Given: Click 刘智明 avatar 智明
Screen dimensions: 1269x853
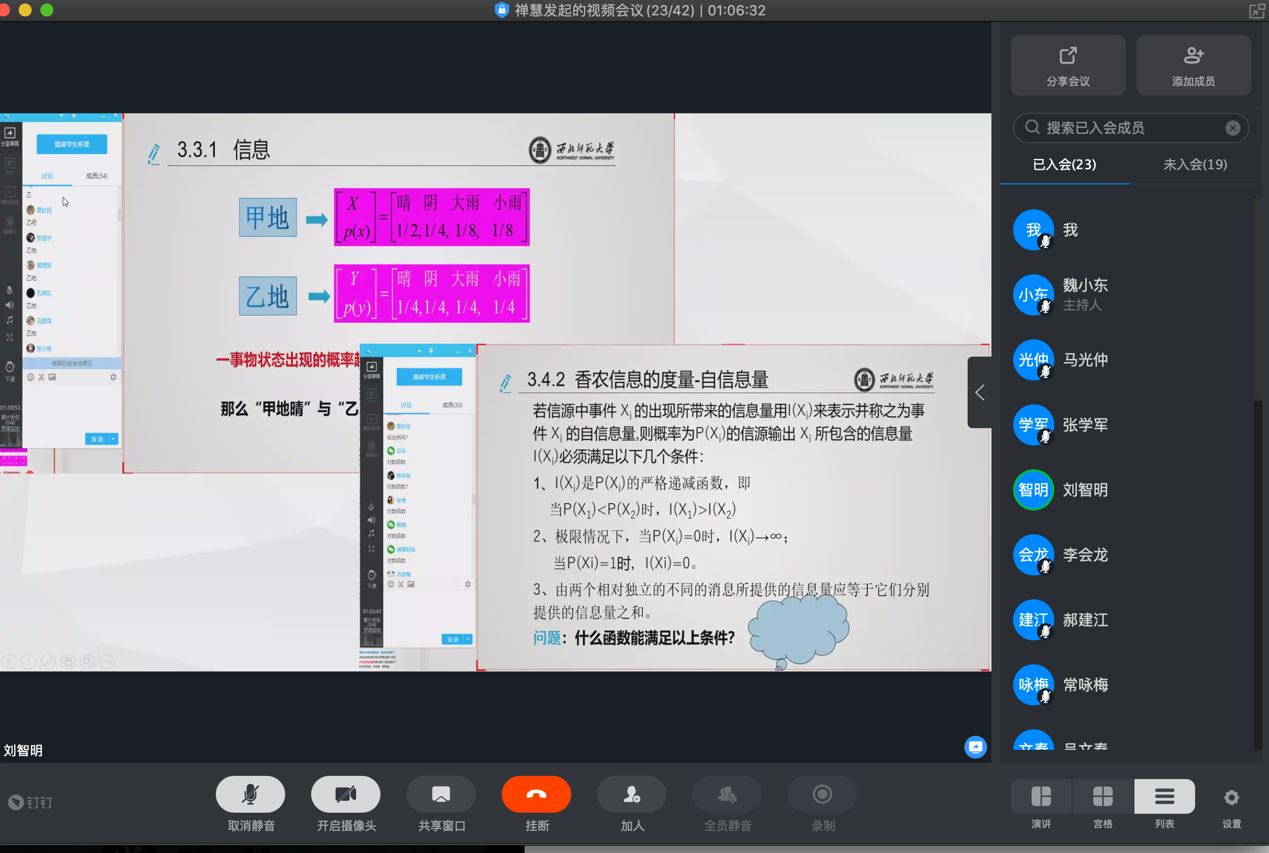Looking at the screenshot, I should coord(1033,490).
